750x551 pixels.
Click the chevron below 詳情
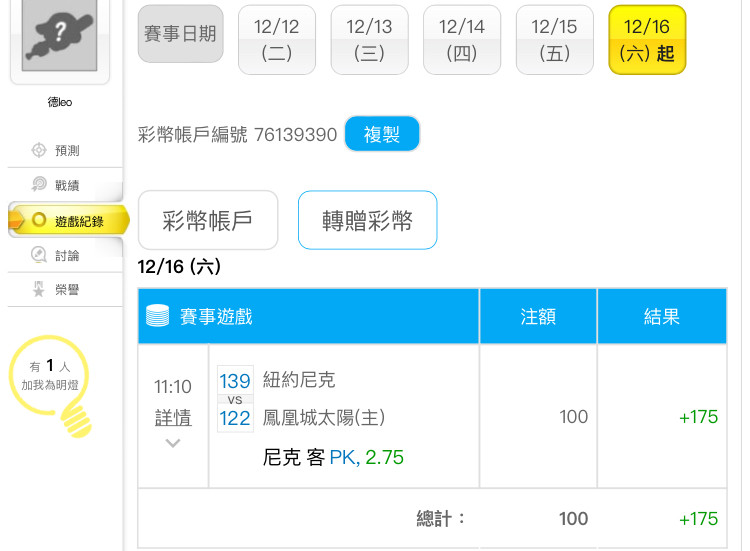[x=173, y=442]
